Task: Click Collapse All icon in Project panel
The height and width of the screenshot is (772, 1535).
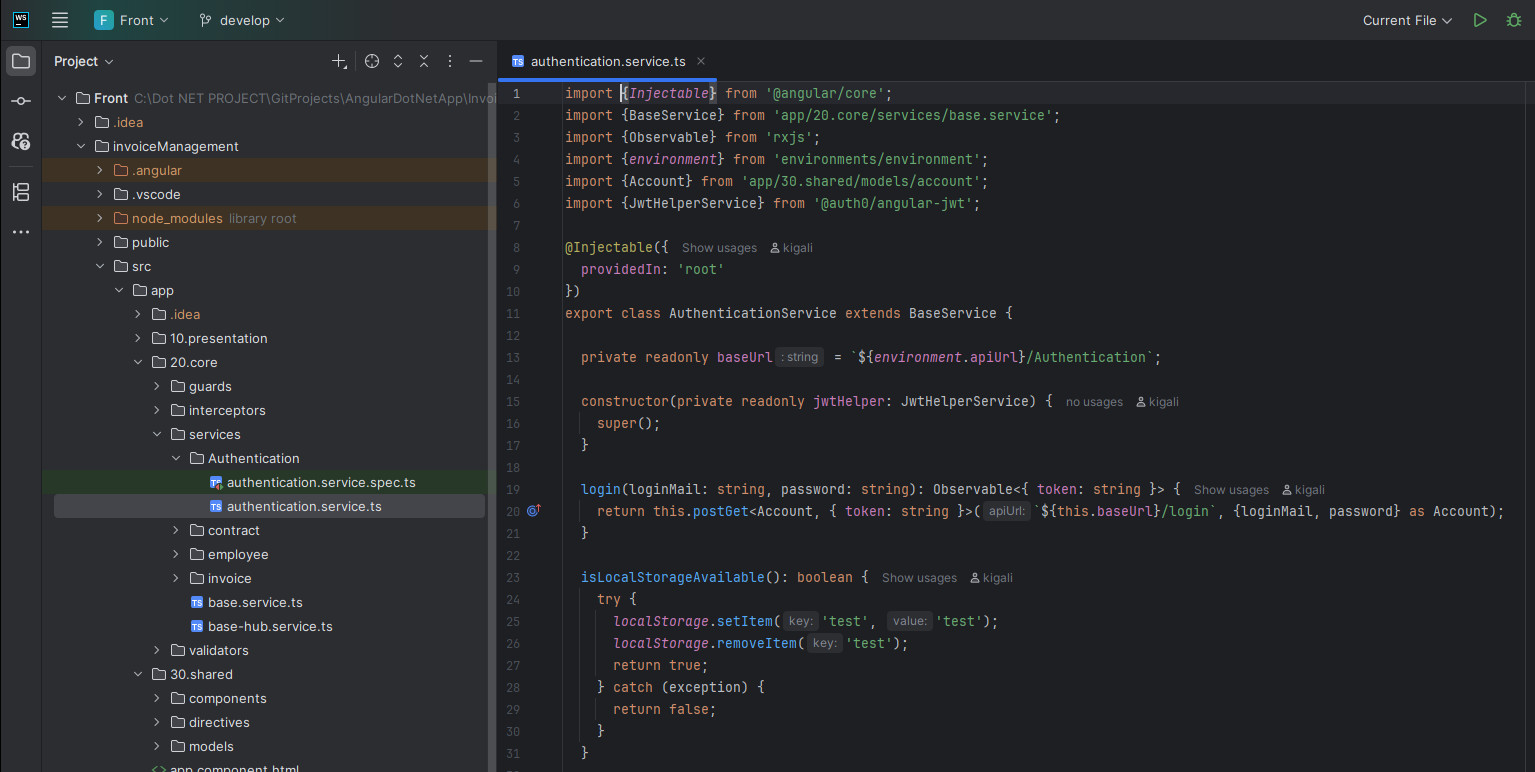Action: [x=424, y=61]
